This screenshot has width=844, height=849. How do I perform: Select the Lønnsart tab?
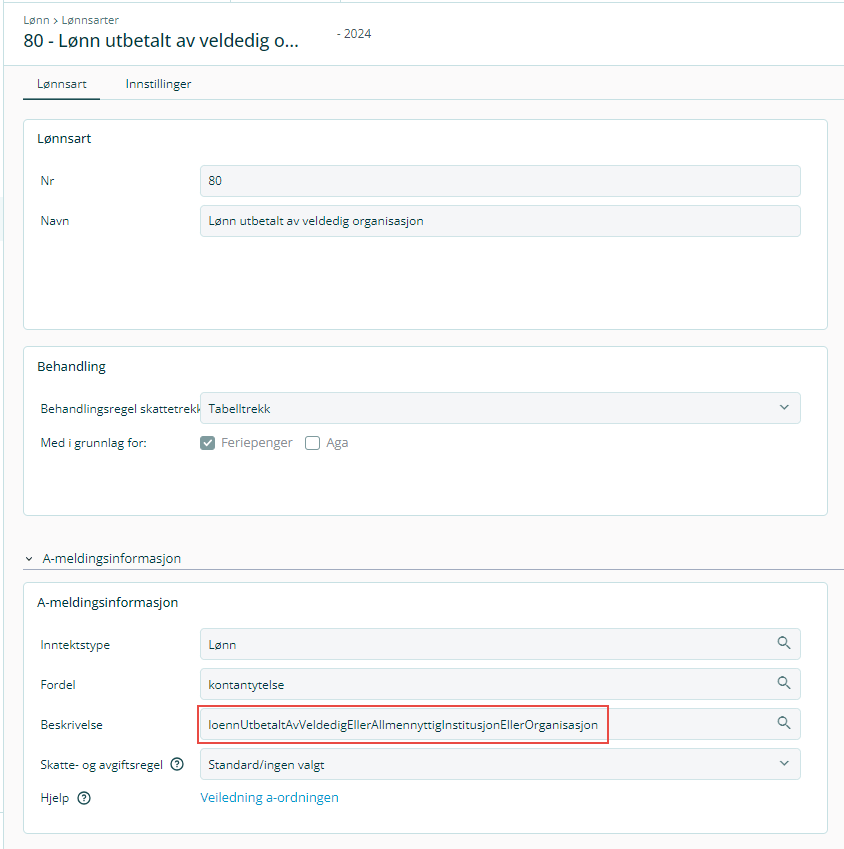point(61,84)
